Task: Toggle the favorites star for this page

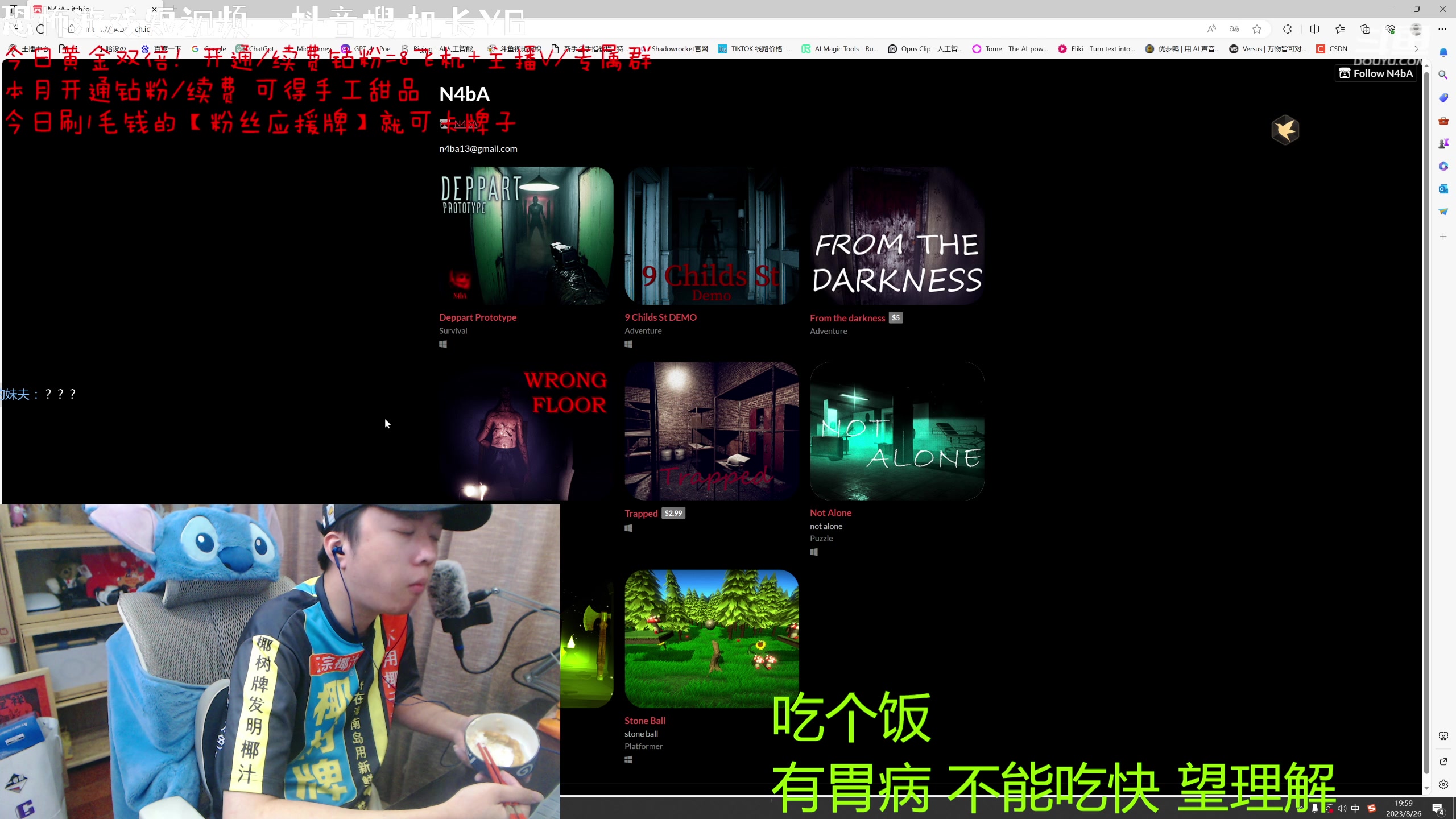Action: [1257, 29]
